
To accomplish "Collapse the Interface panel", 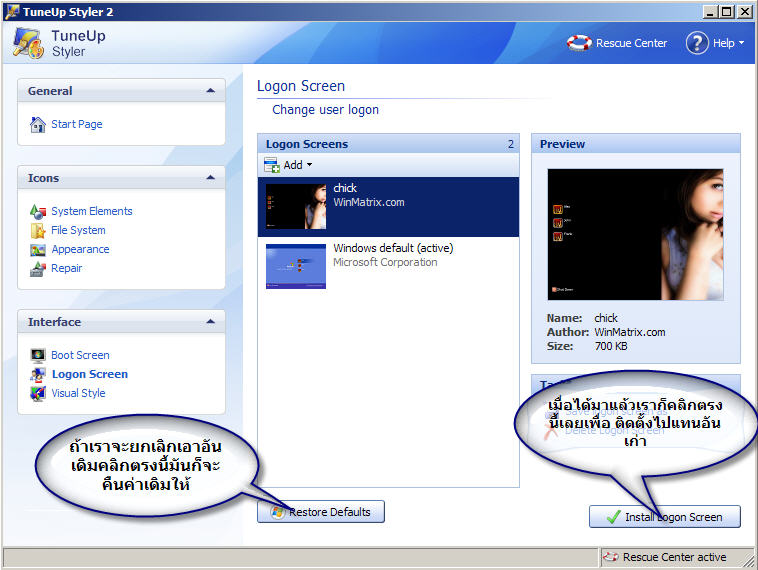I will coord(210,322).
